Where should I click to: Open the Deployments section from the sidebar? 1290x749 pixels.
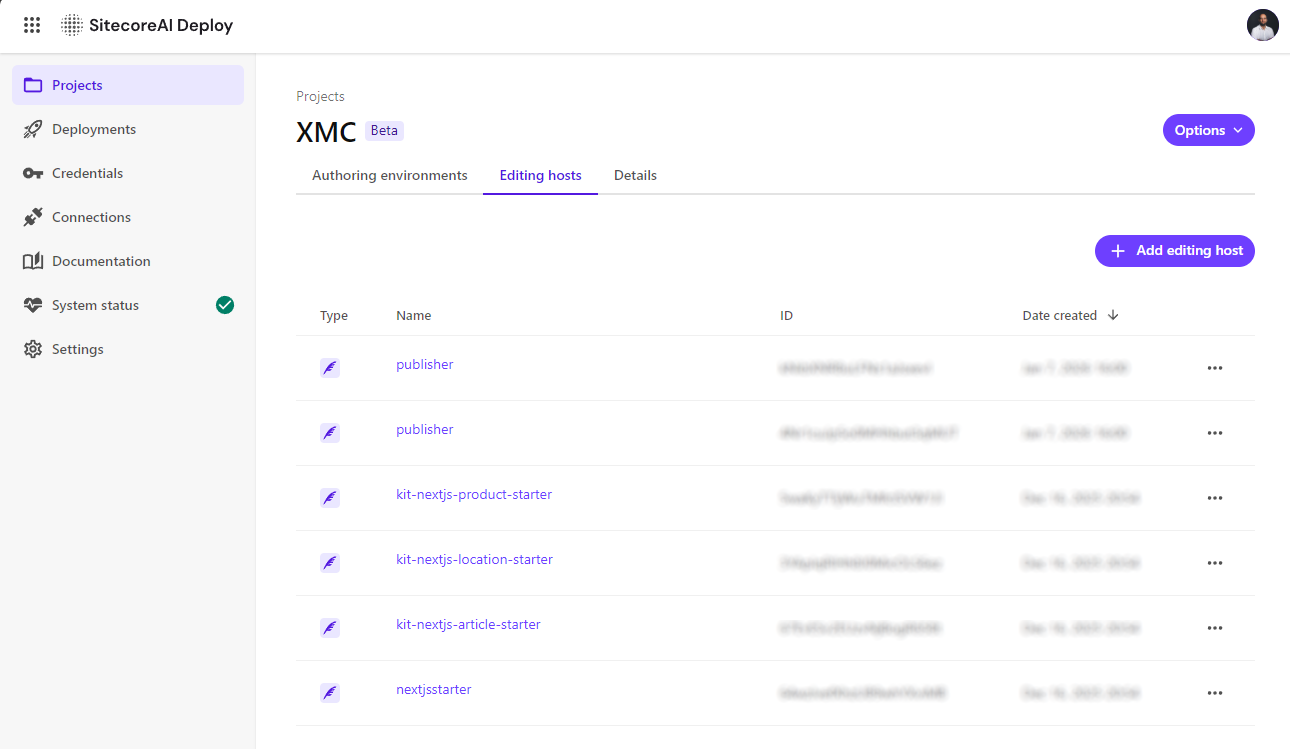(x=94, y=129)
